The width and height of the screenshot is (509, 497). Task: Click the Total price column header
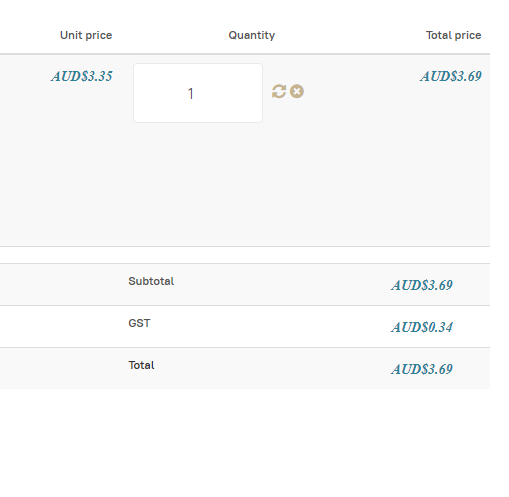[x=453, y=35]
